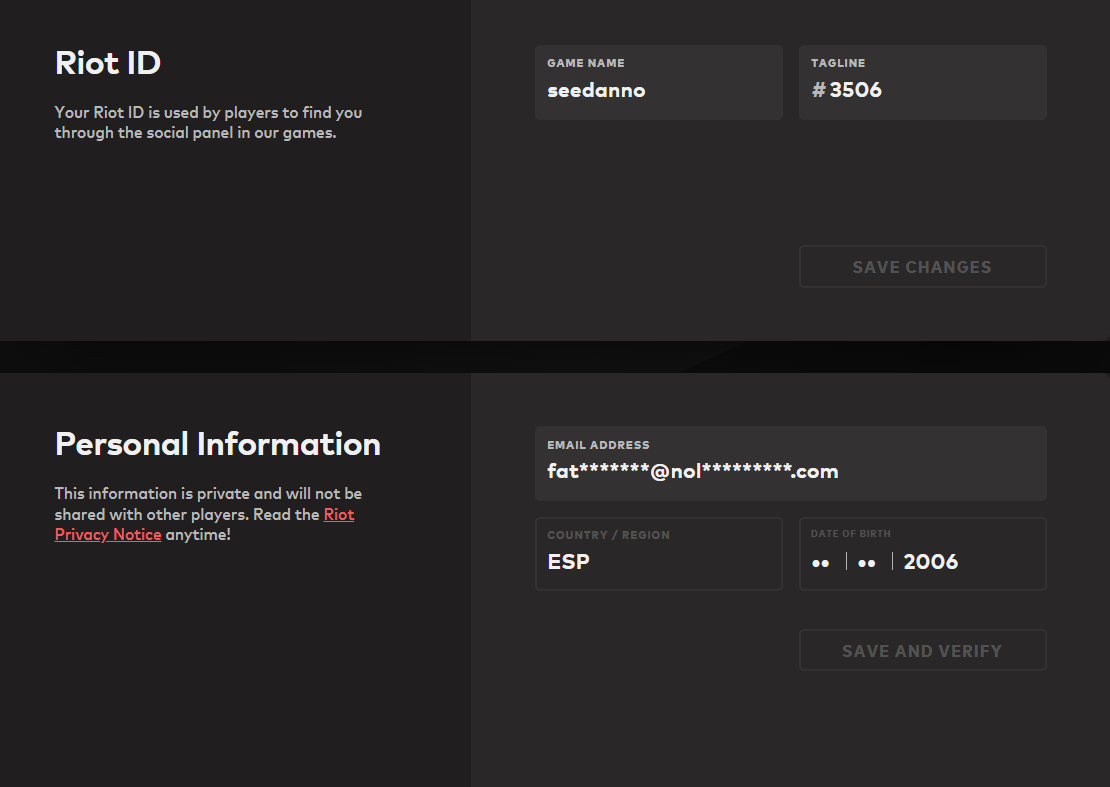The width and height of the screenshot is (1110, 787).
Task: Click the EMAIL ADDRESS label
Action: click(x=598, y=445)
